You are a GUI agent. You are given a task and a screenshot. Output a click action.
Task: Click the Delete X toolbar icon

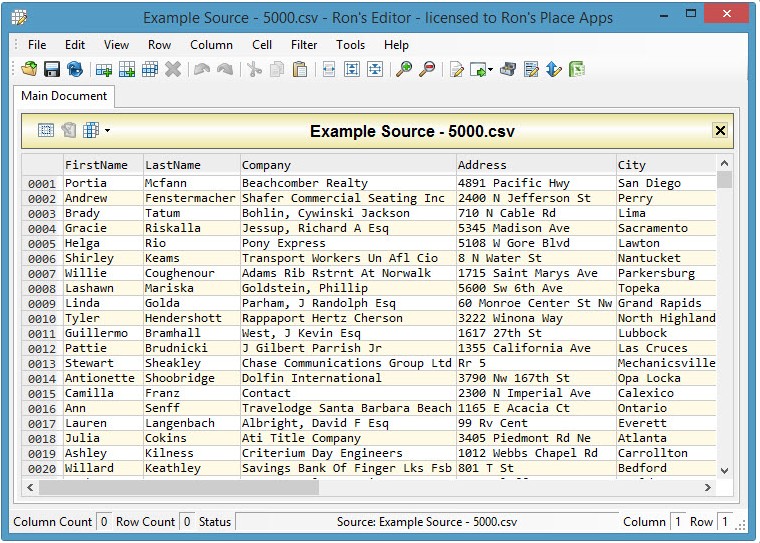pos(173,69)
